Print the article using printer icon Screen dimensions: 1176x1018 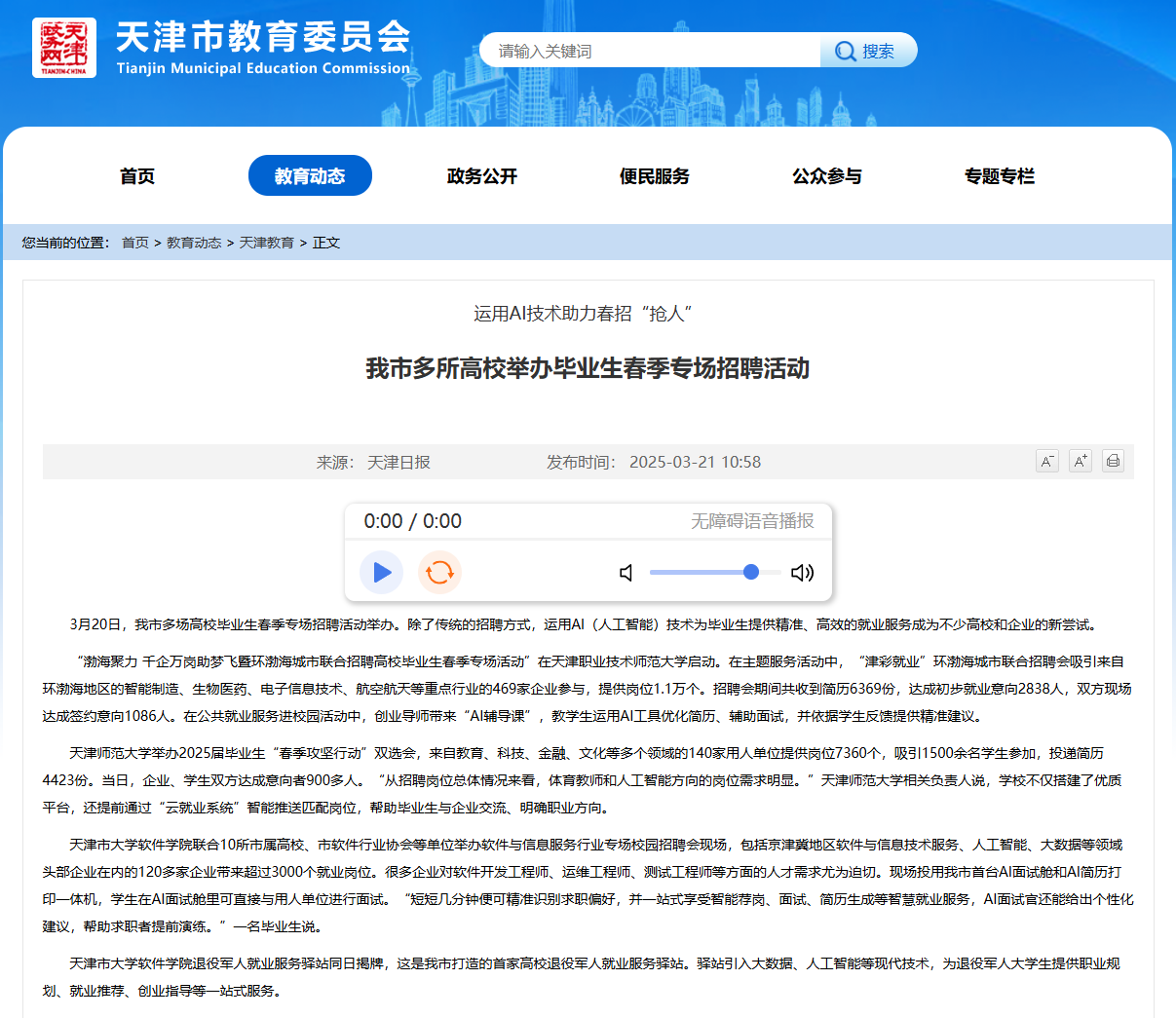1113,462
